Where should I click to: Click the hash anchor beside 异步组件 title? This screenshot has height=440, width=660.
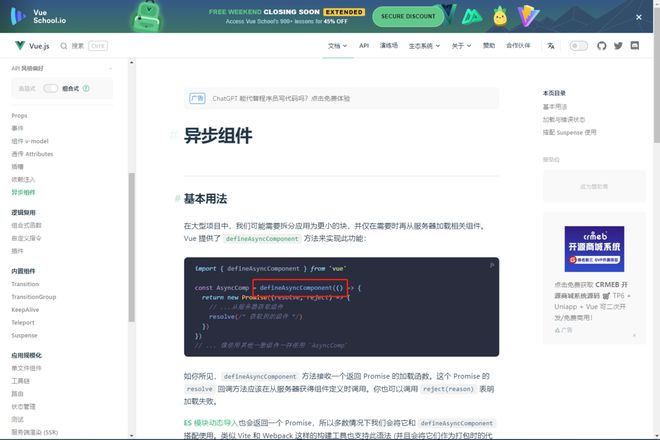[x=173, y=135]
